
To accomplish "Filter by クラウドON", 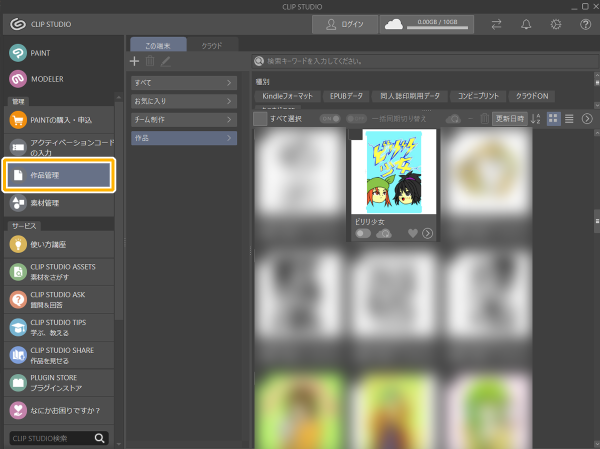I will point(532,96).
